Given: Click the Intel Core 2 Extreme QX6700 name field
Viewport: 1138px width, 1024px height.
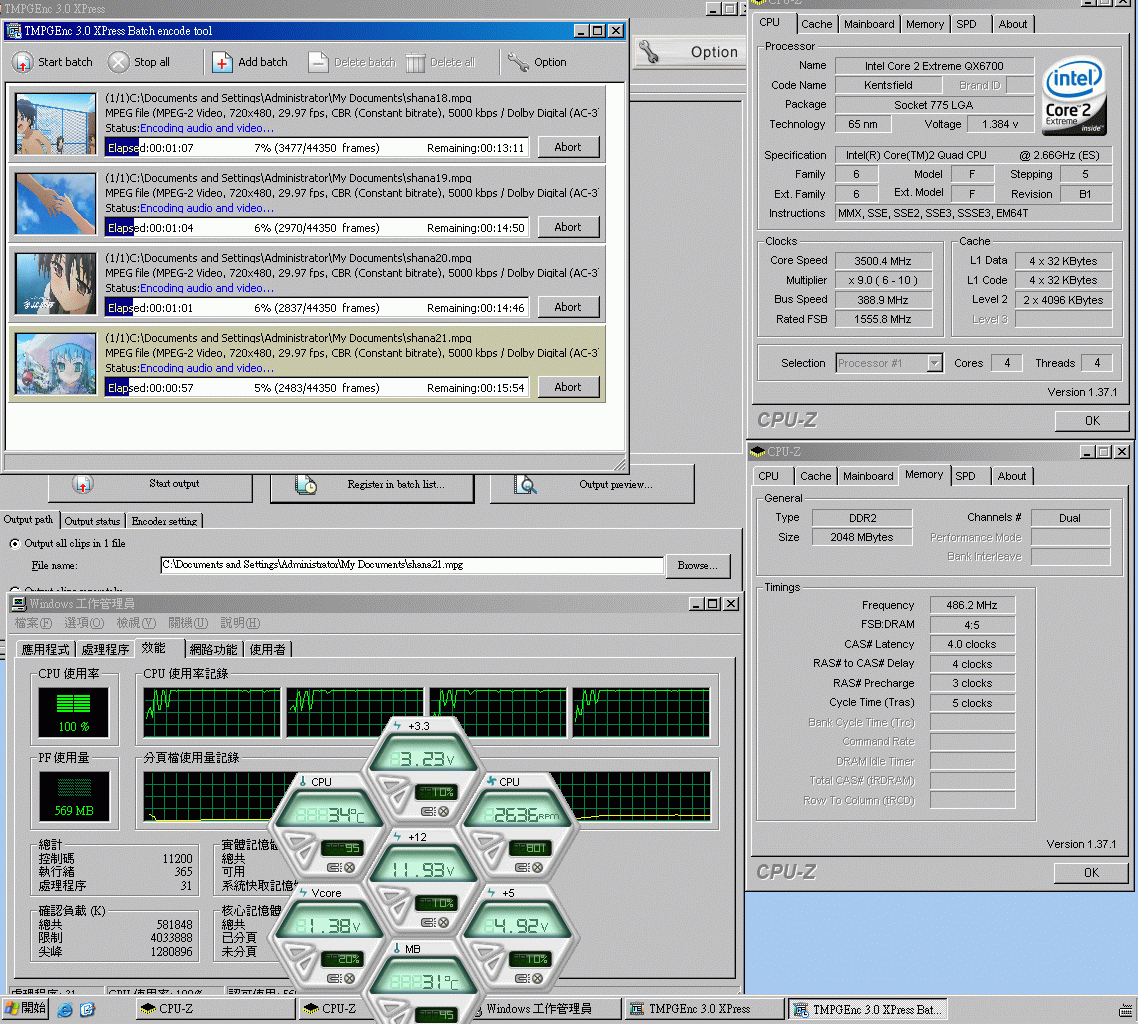Looking at the screenshot, I should (934, 66).
